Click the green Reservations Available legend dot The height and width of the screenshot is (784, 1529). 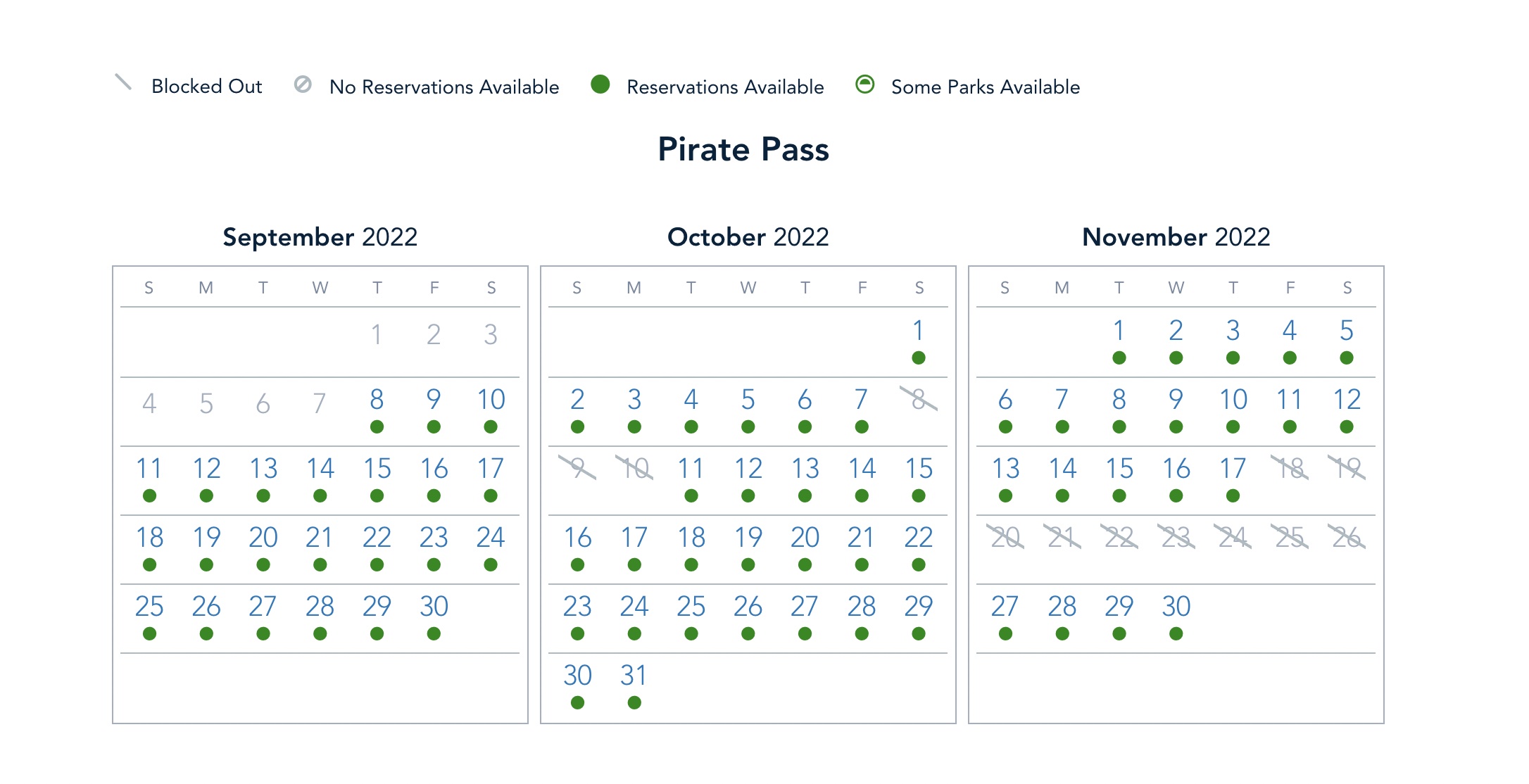click(600, 84)
